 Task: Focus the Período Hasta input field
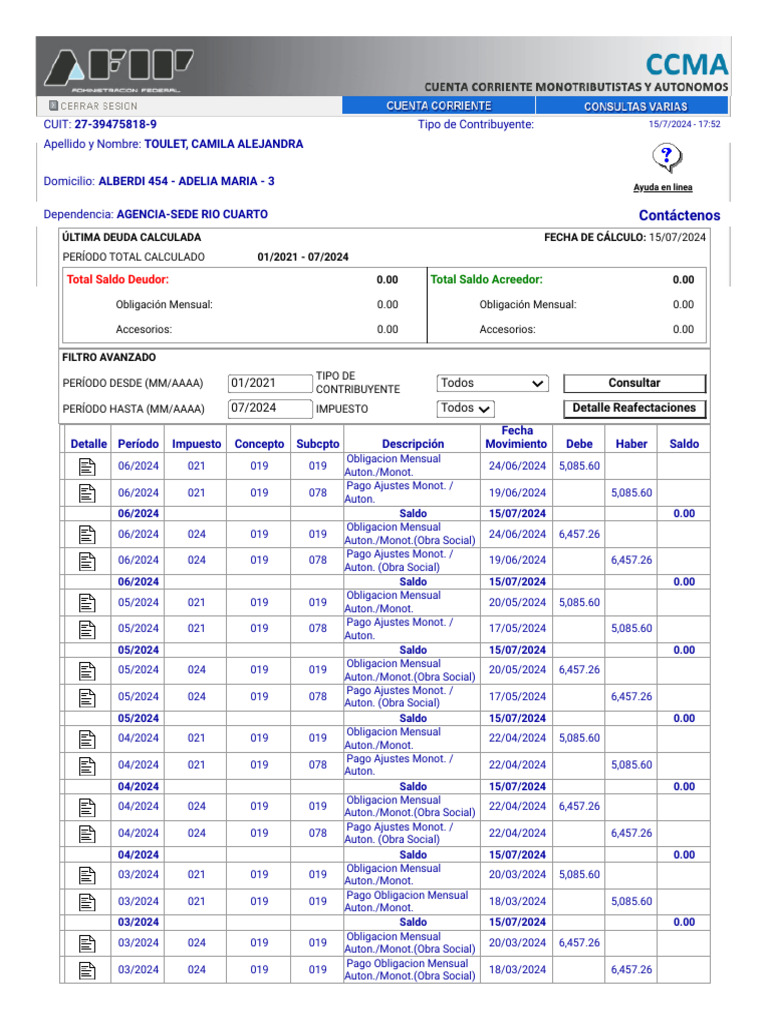(269, 408)
